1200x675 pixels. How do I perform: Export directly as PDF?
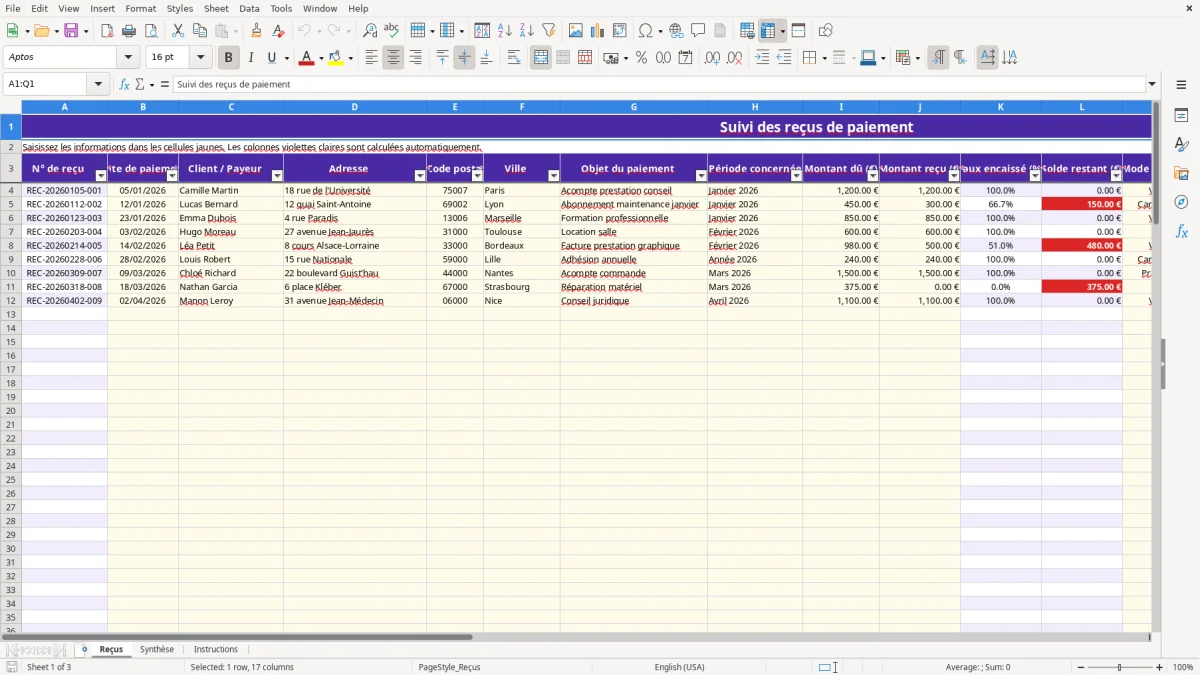107,31
